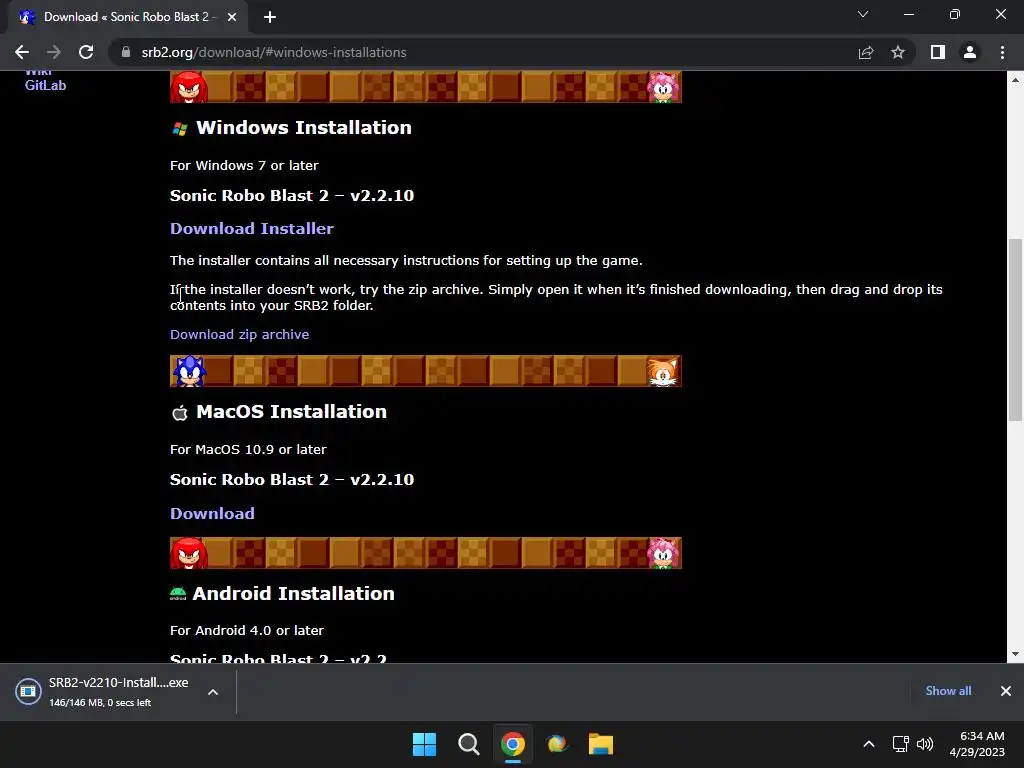Click the text For MacOS 10.9 or later
The image size is (1024, 768).
pos(248,449)
